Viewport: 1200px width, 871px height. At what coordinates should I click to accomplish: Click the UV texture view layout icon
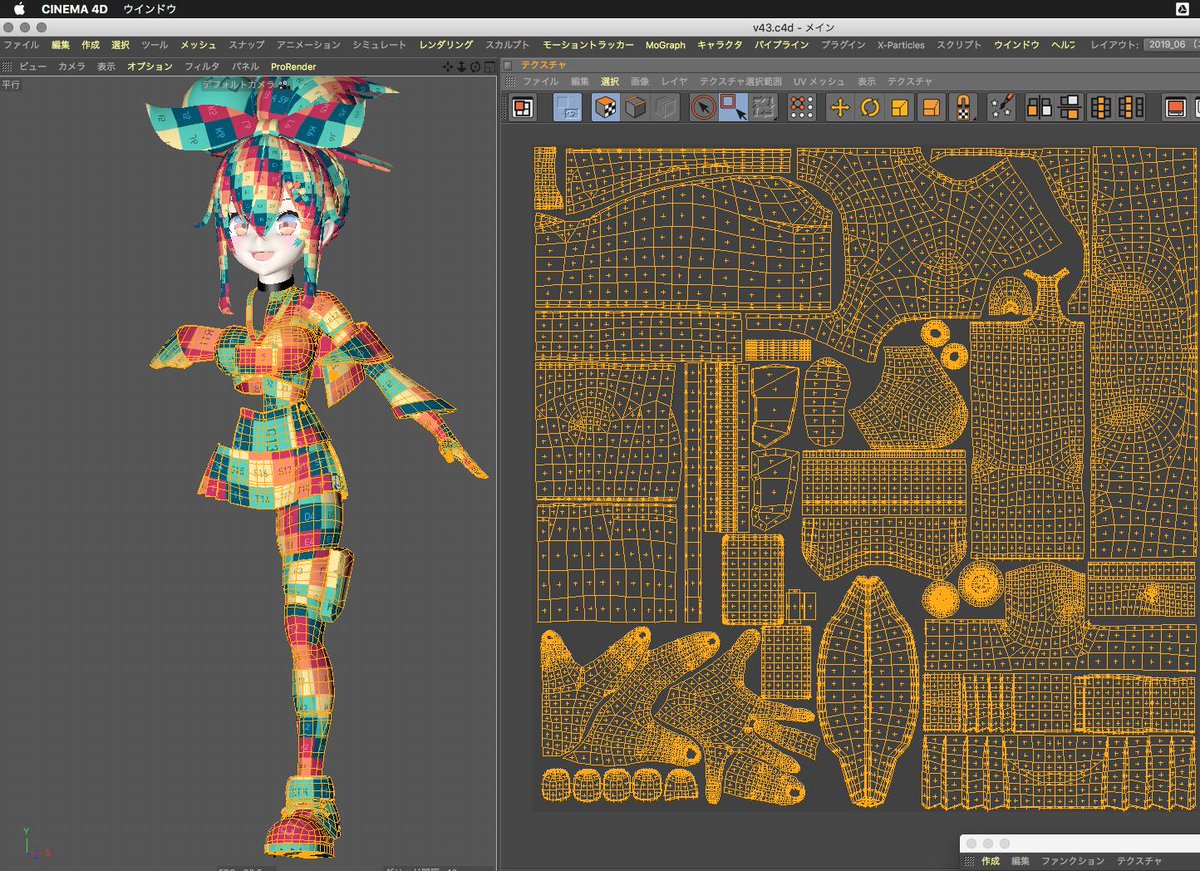pyautogui.click(x=522, y=107)
